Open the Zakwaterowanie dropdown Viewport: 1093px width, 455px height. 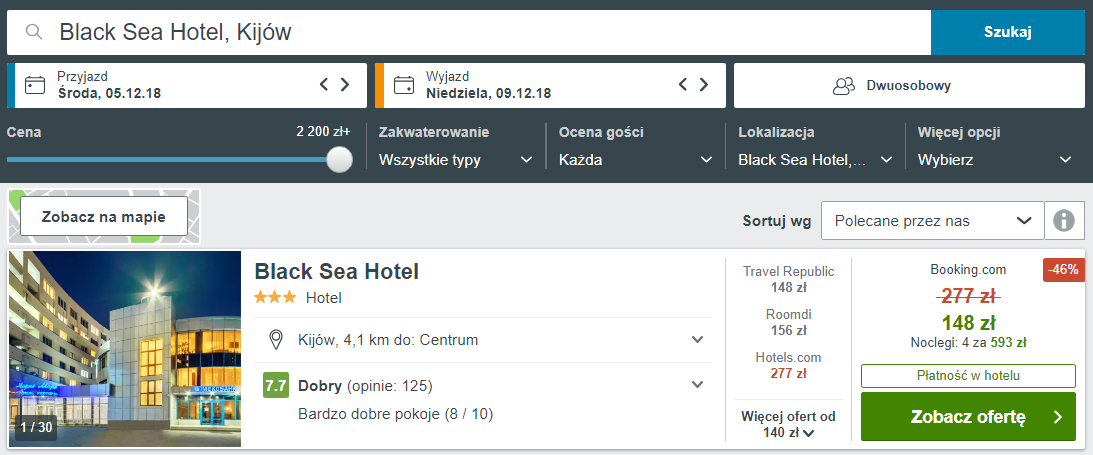click(x=456, y=160)
